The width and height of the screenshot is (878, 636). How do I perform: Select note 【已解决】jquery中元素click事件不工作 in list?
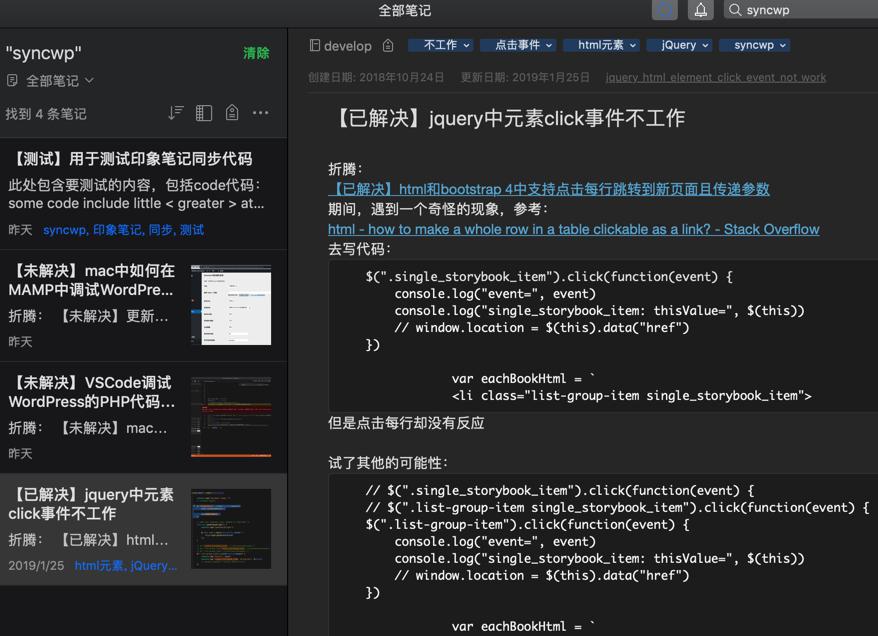(x=143, y=530)
